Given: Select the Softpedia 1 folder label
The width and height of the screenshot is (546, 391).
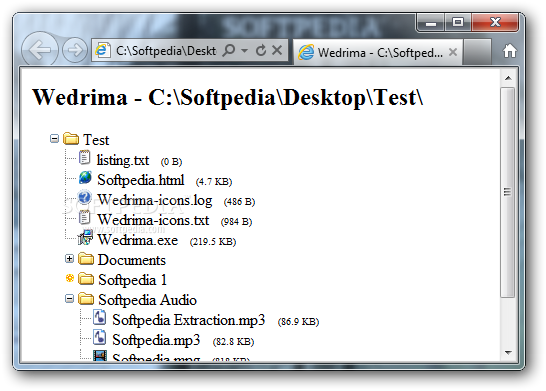Looking at the screenshot, I should pos(132,280).
